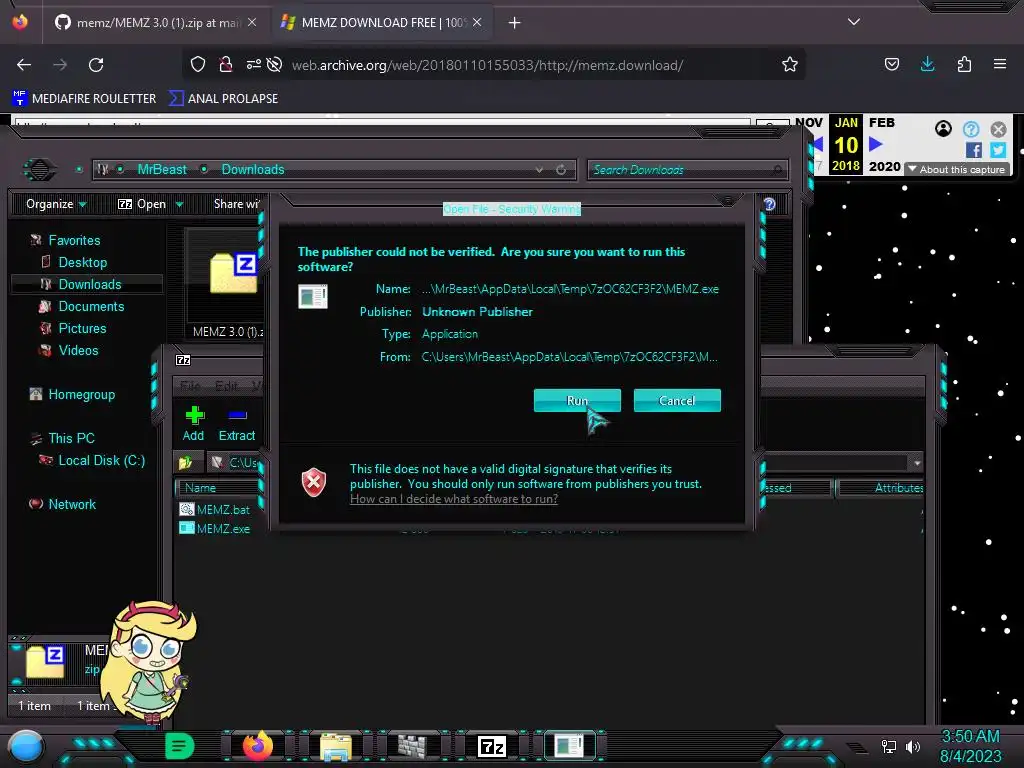
Task: Open File Explorer from the taskbar
Action: (336, 746)
